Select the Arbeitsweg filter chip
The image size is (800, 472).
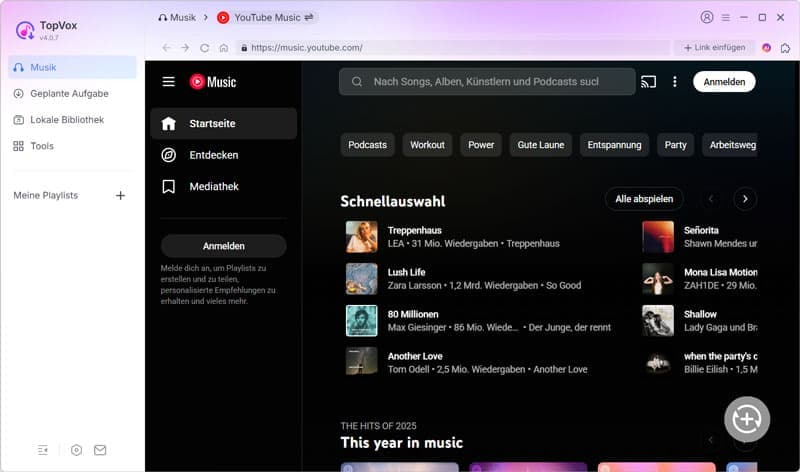[730, 145]
